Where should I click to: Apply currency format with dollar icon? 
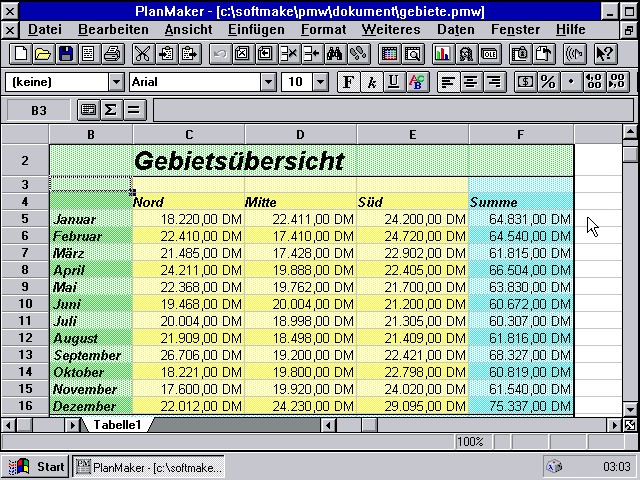coord(525,82)
